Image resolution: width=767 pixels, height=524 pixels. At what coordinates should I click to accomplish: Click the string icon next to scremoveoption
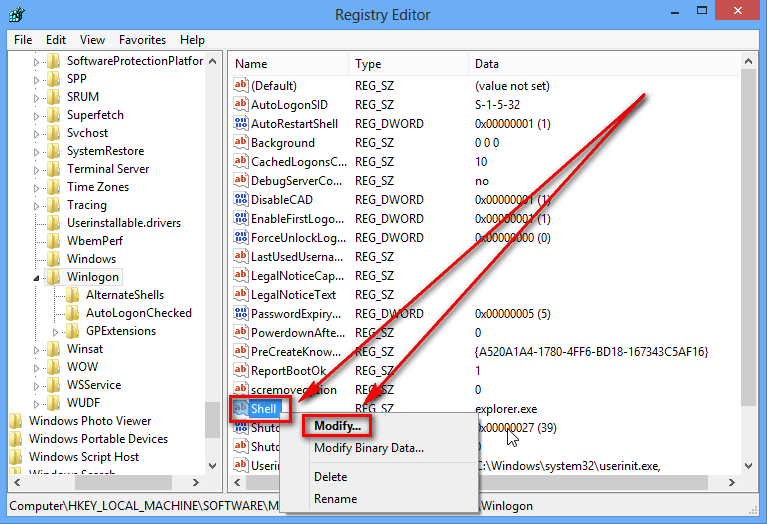(x=240, y=389)
